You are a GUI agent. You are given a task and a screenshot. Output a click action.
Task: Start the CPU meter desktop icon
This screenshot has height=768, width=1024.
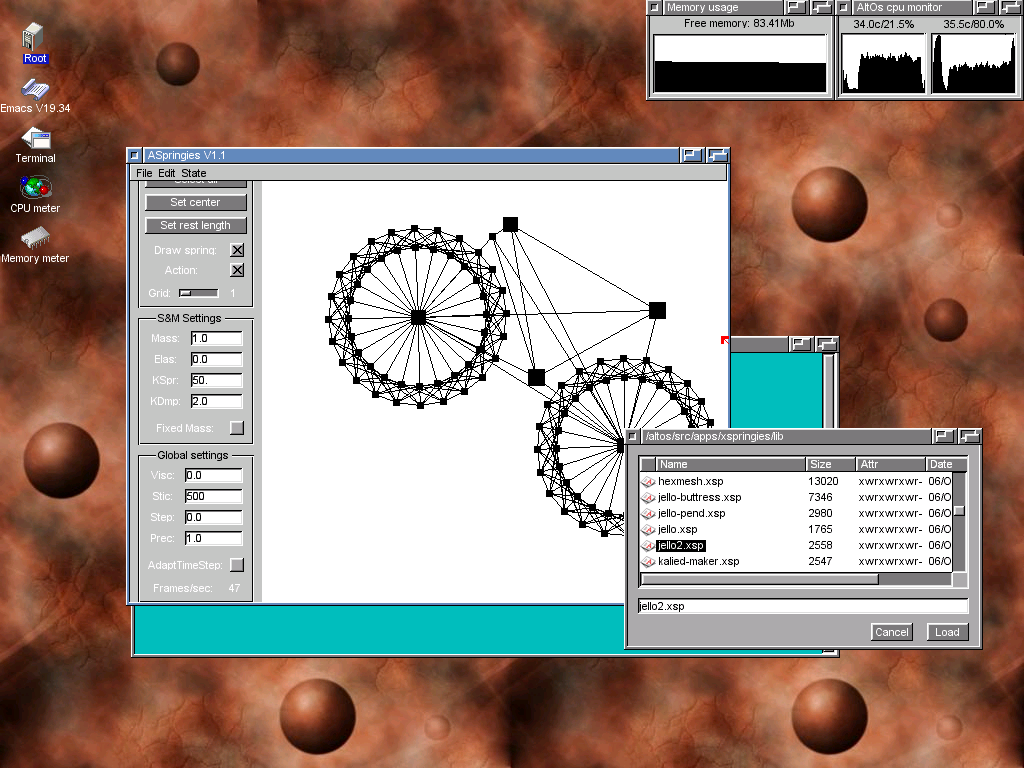pos(35,195)
